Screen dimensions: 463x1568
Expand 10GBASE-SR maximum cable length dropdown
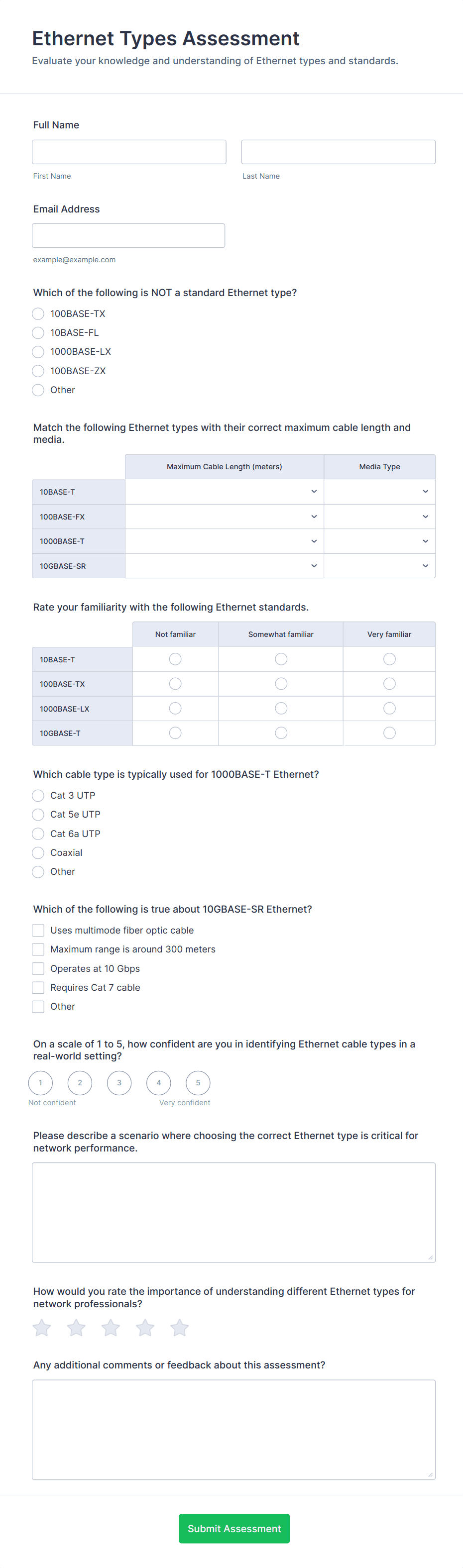tap(224, 565)
